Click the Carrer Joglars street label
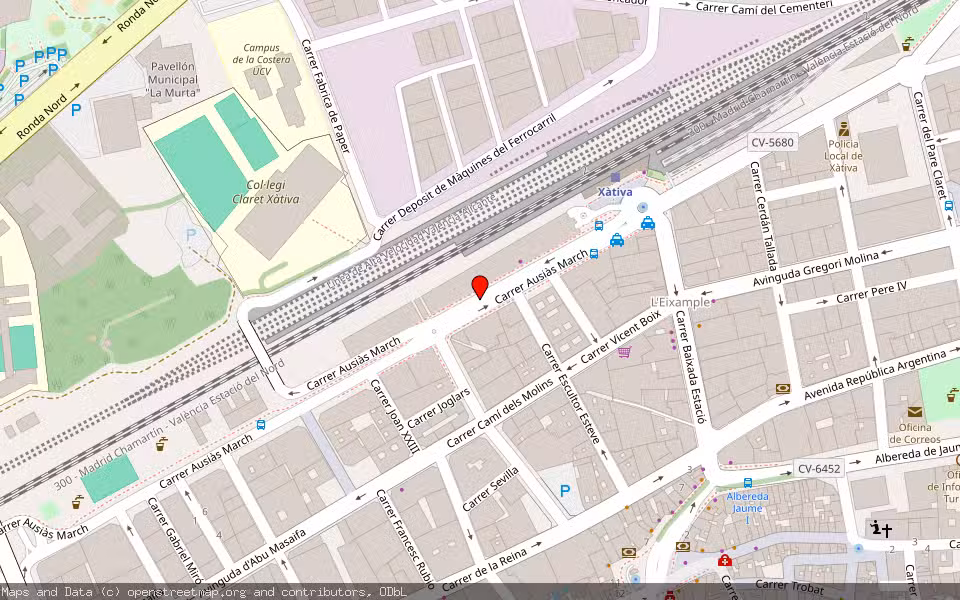 click(438, 408)
